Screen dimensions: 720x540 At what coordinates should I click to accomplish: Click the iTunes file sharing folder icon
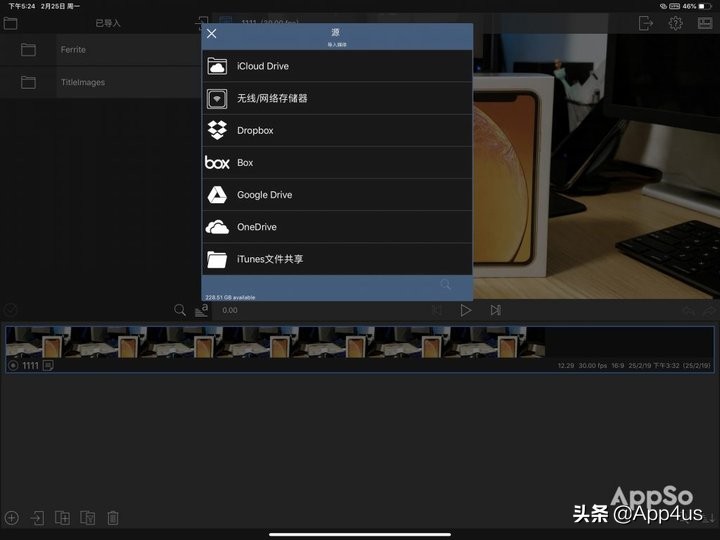(x=217, y=259)
